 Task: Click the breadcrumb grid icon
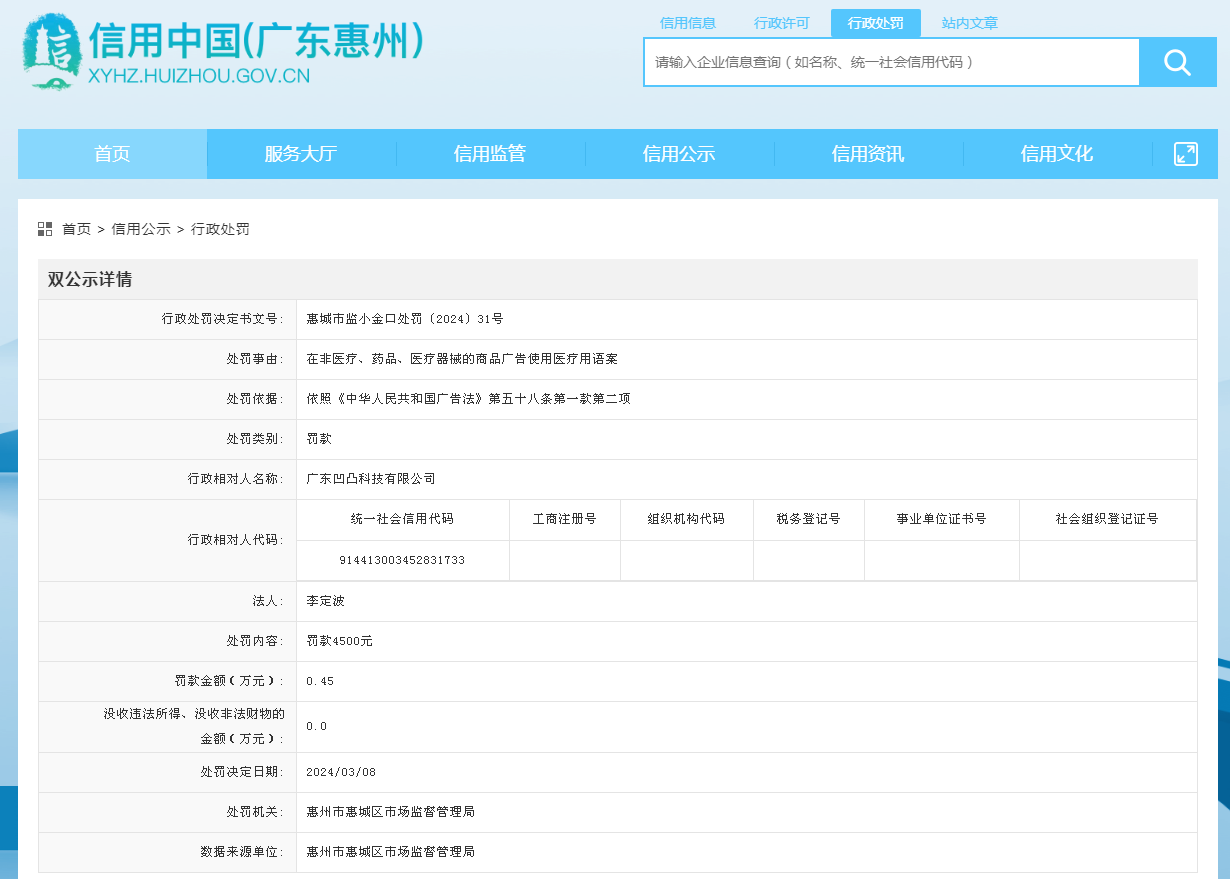coord(45,229)
